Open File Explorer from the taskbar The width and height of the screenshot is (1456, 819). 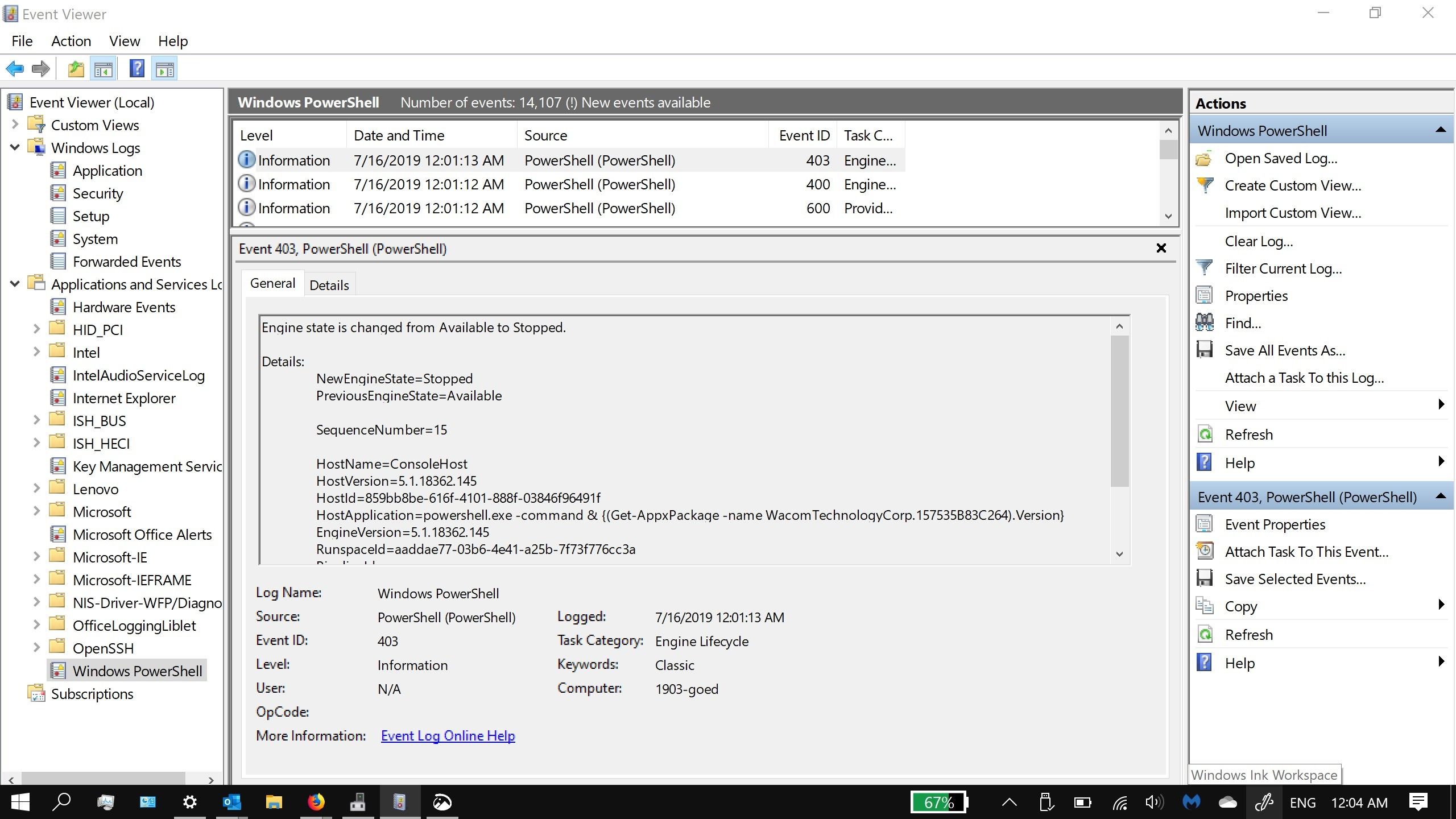274,802
